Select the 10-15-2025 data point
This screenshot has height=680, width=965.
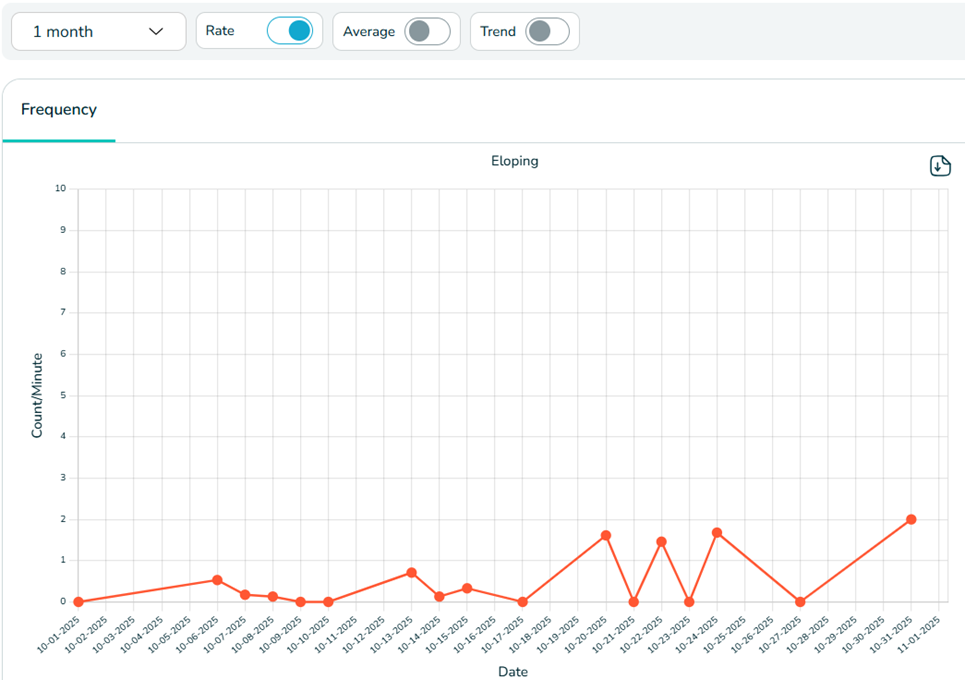[467, 588]
